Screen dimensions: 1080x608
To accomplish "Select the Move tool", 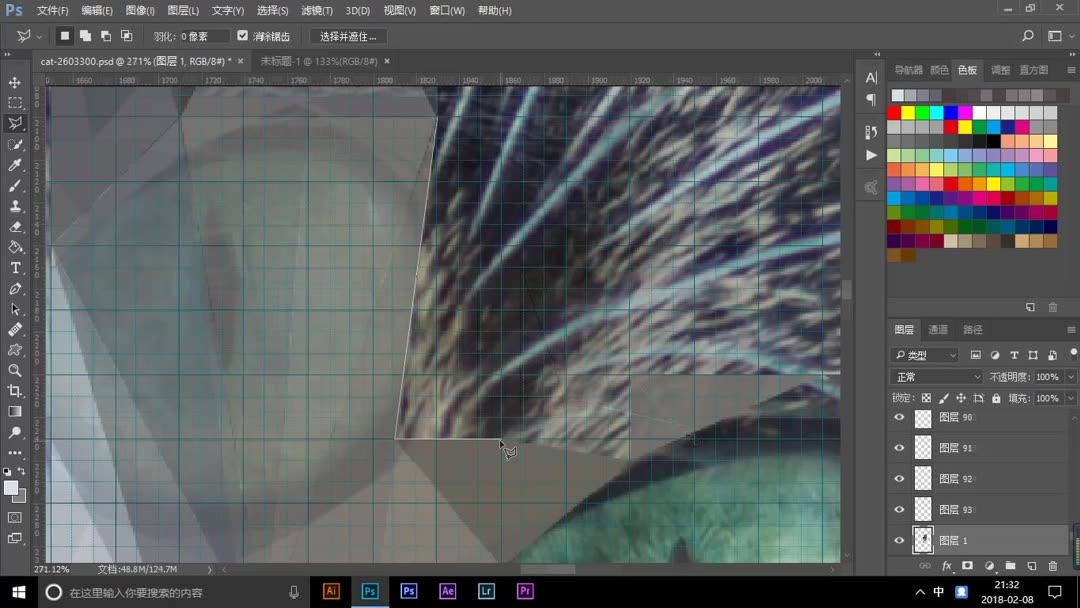I will pos(14,82).
